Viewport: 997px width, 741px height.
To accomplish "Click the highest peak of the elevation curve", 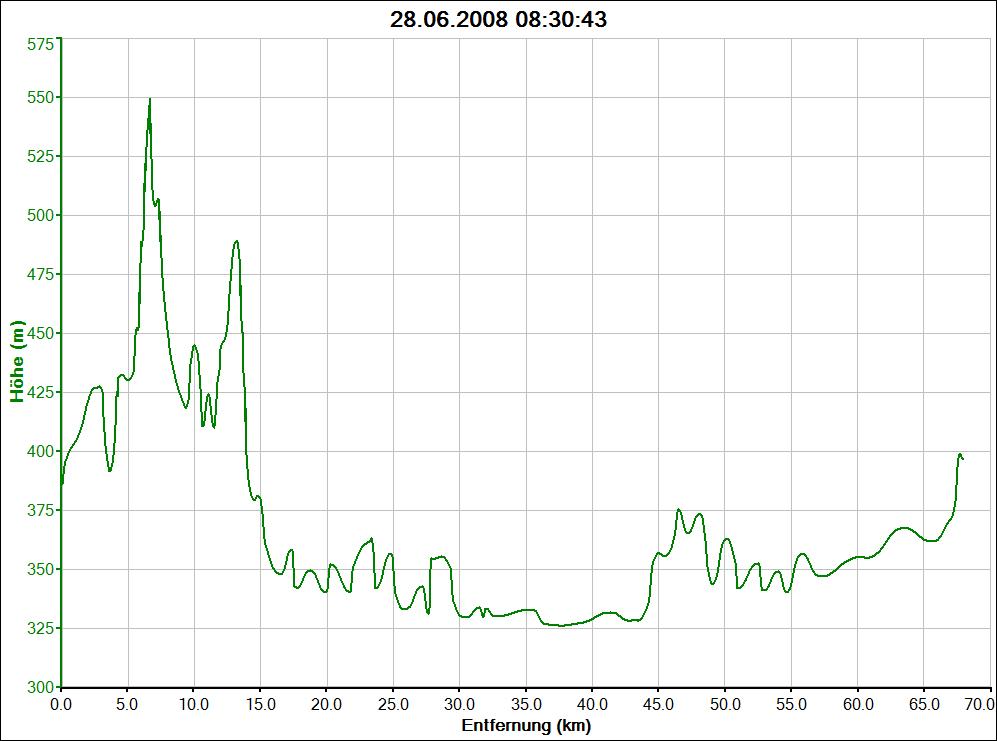I will coord(150,99).
